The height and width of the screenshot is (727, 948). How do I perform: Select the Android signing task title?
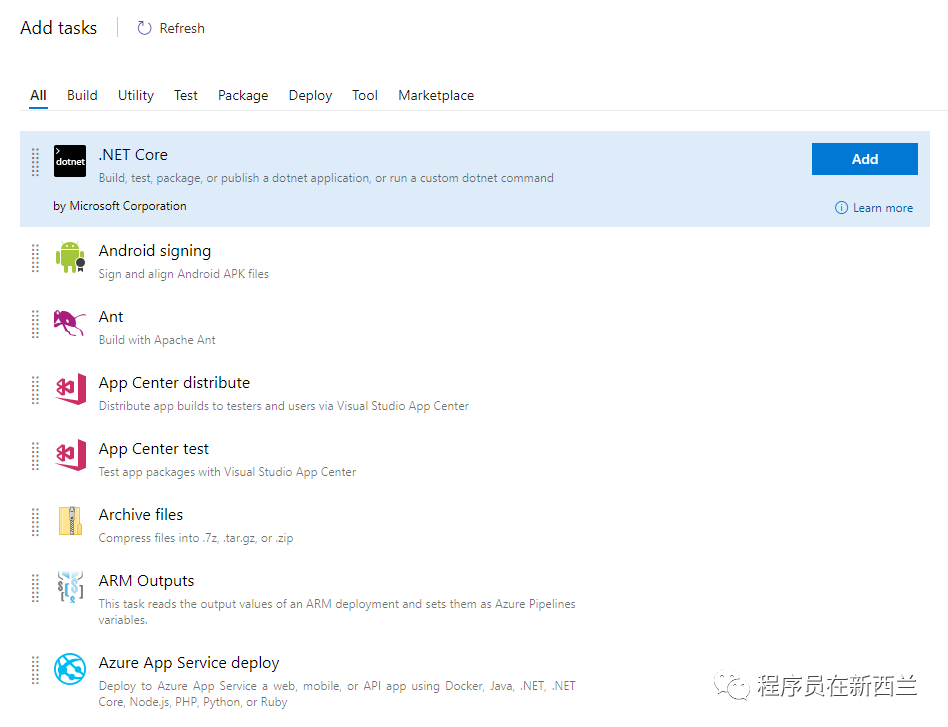155,251
